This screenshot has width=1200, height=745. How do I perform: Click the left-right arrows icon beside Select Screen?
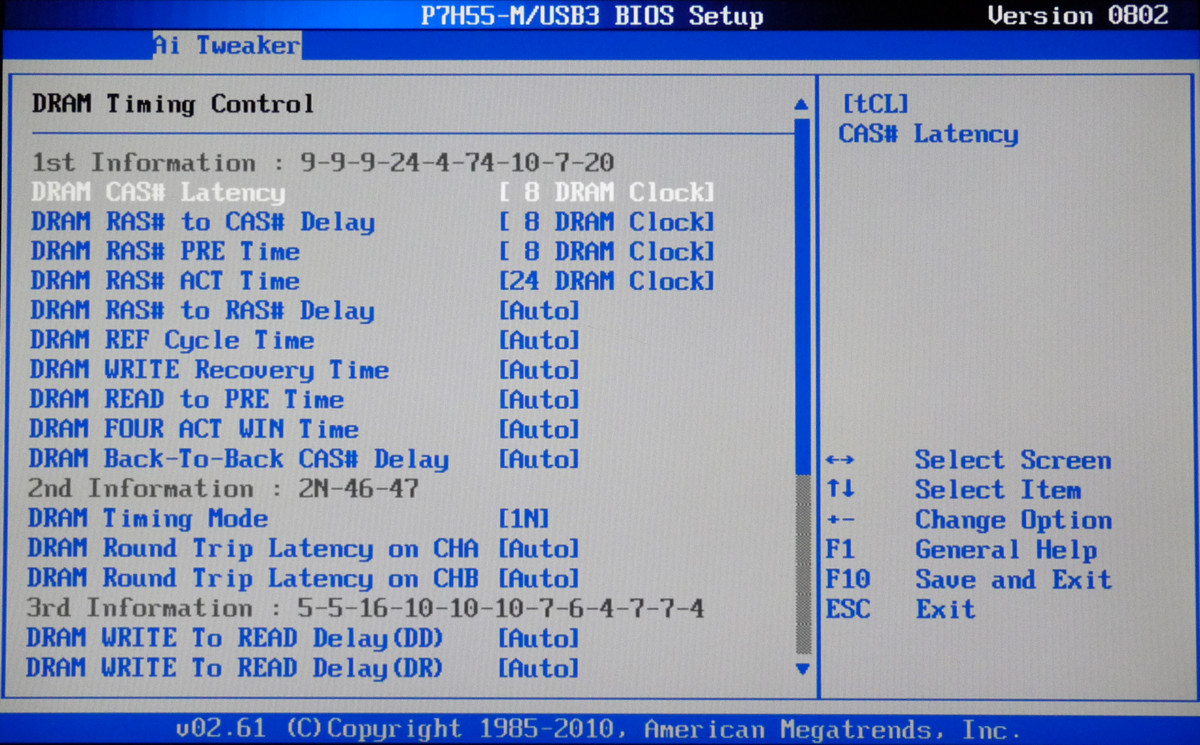click(841, 460)
